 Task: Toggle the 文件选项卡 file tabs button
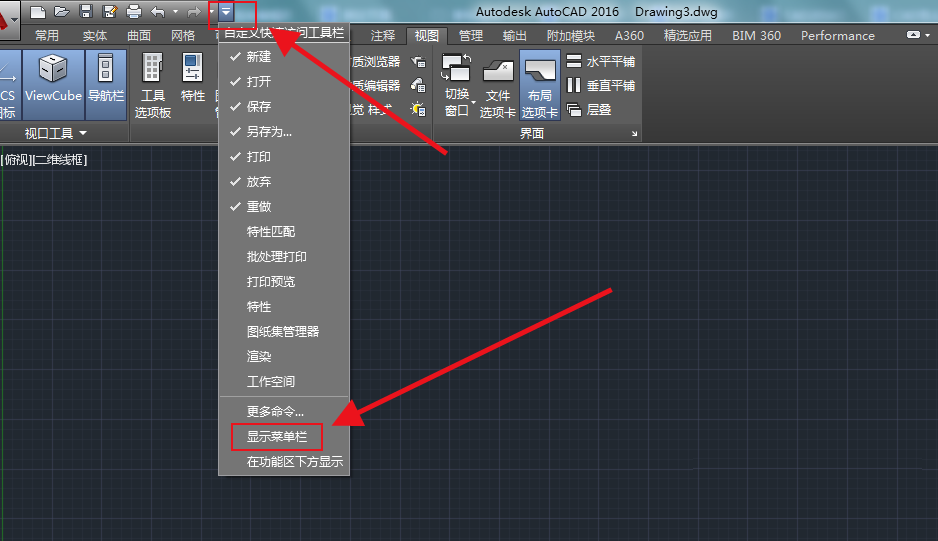pos(498,86)
